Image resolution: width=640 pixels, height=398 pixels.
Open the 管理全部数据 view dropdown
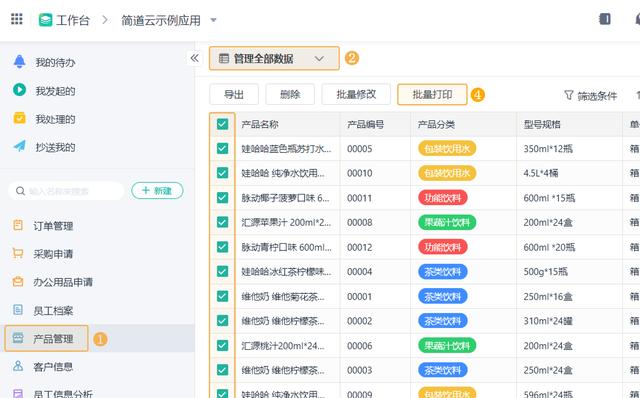tap(274, 58)
